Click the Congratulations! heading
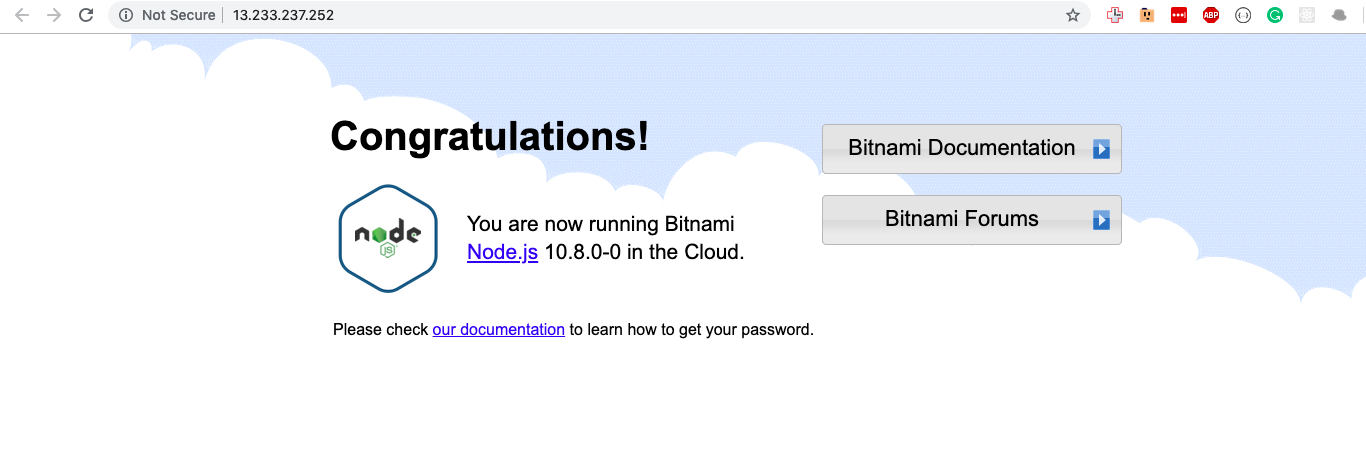Screen dimensions: 1366x453 489,137
